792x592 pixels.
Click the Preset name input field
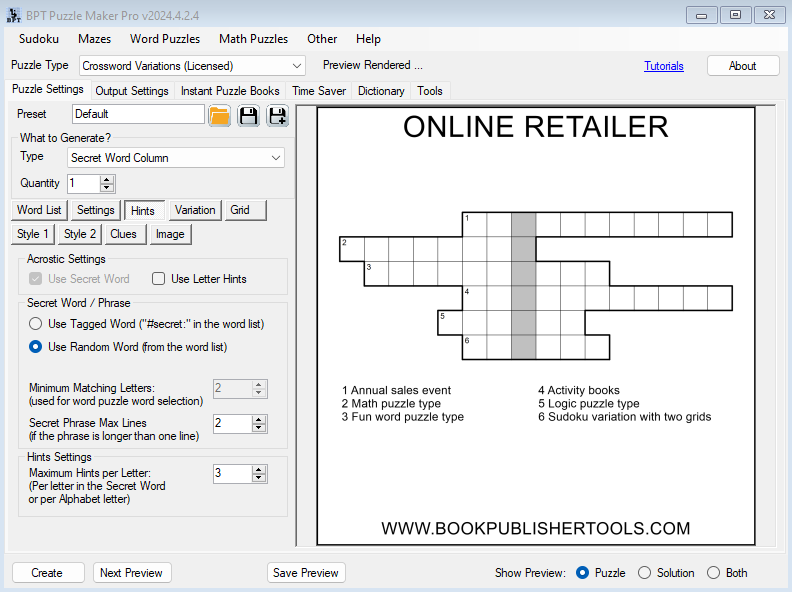point(138,114)
